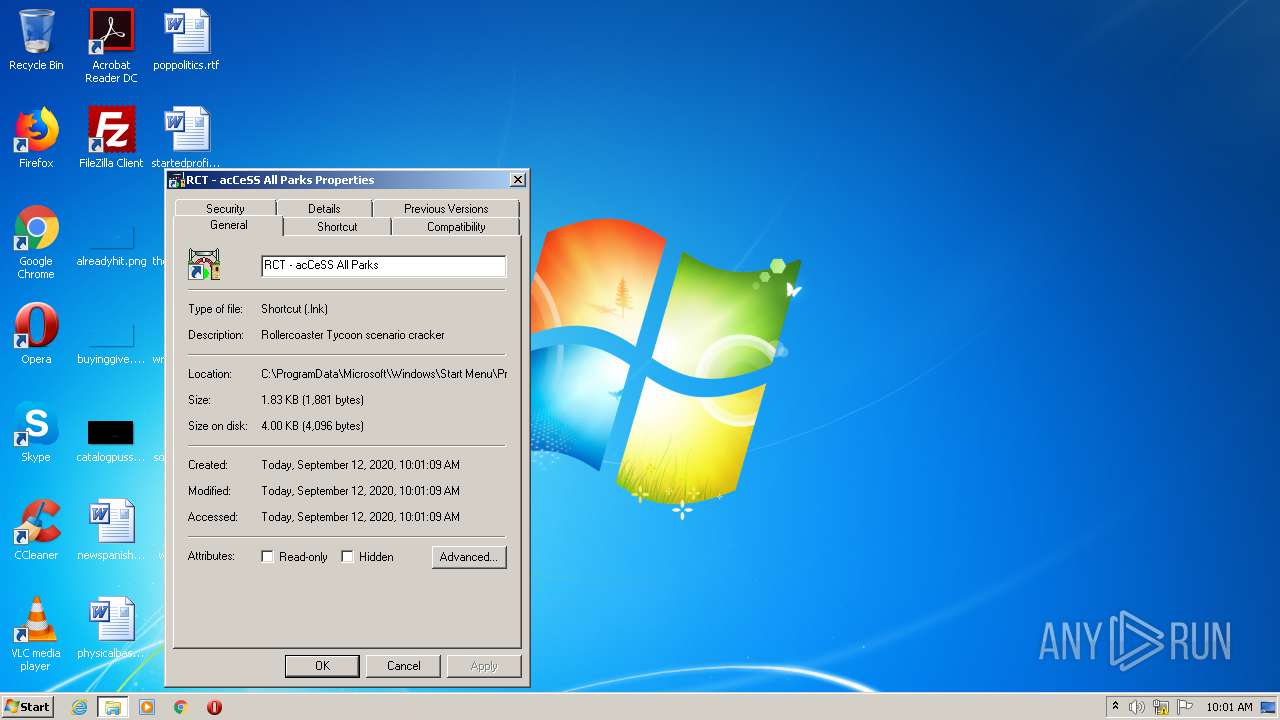
Task: Click the taskbar clock showing 10:01 AM
Action: click(1229, 707)
